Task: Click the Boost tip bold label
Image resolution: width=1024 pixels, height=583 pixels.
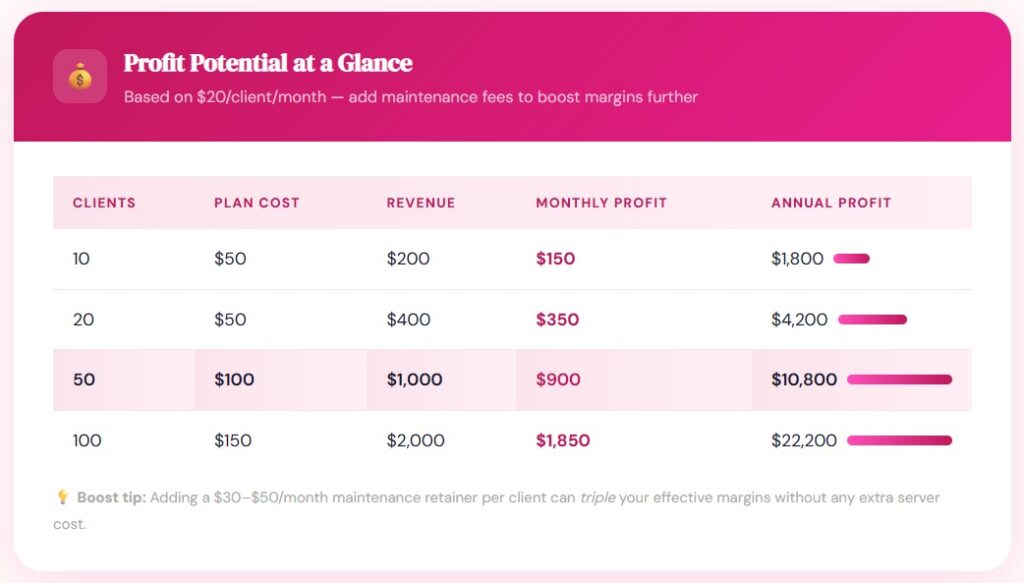Action: click(x=111, y=497)
